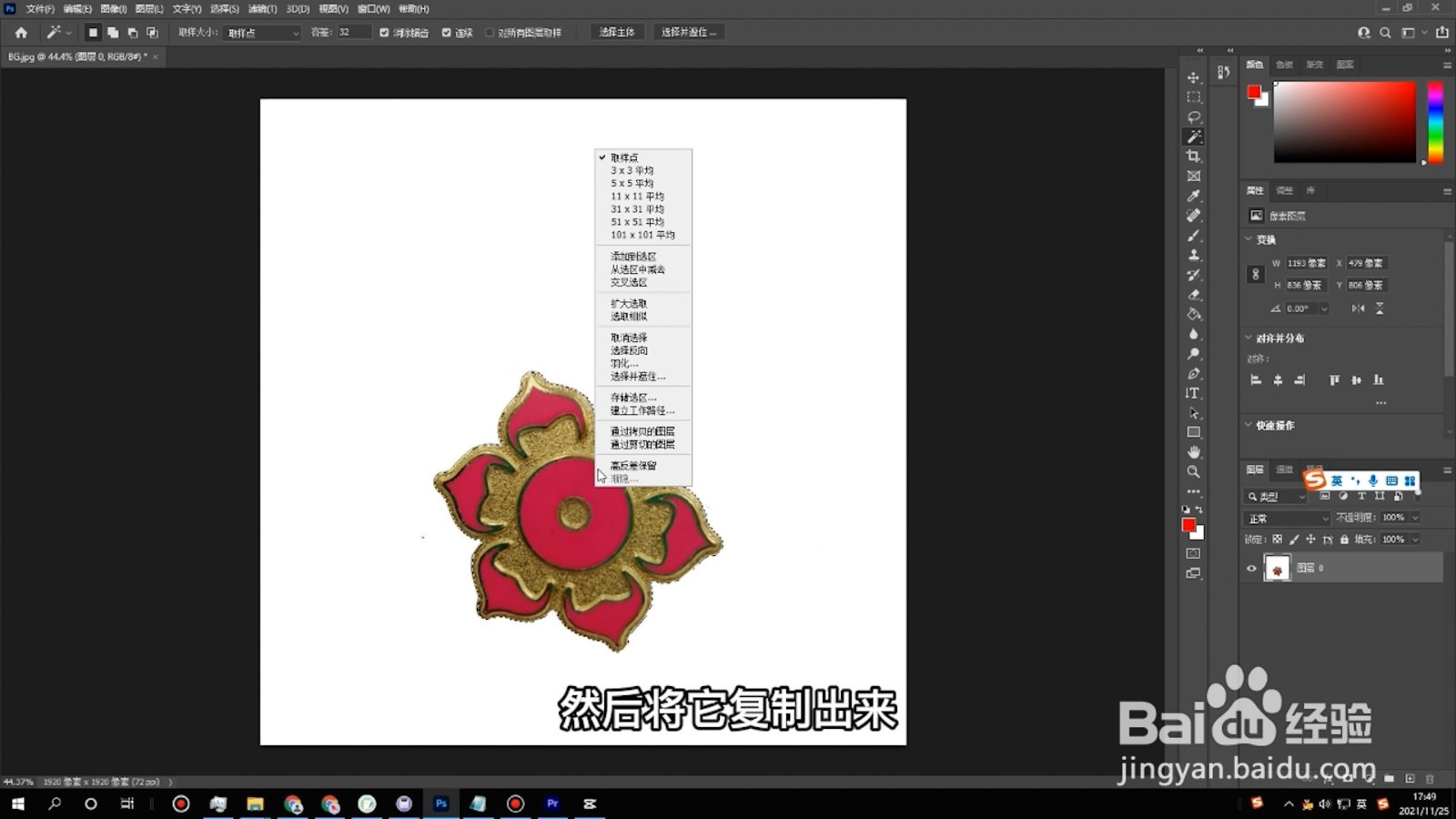
Task: Open the search icon at top right
Action: [x=1385, y=33]
